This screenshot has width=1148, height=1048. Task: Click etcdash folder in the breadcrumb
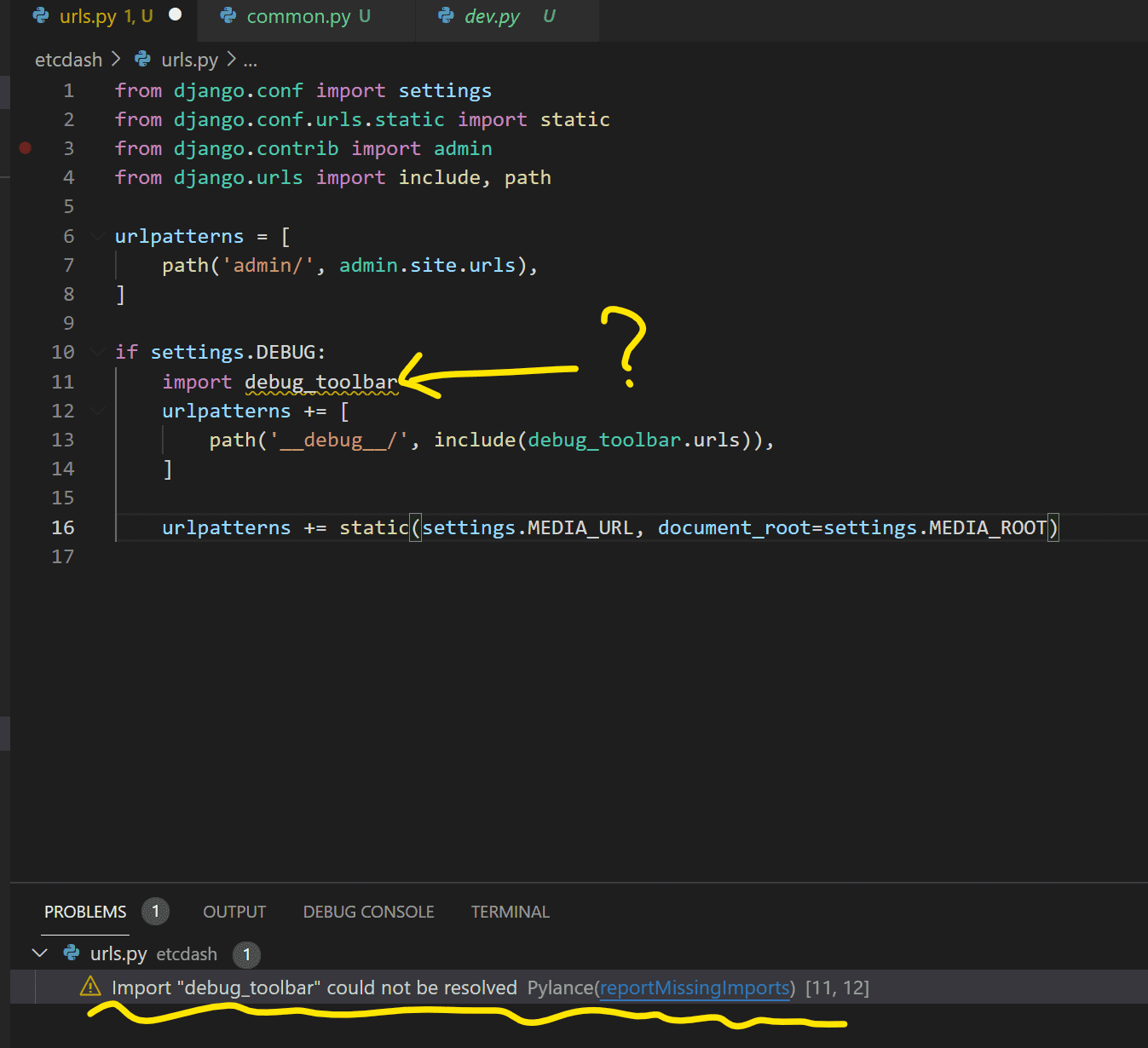coord(68,60)
